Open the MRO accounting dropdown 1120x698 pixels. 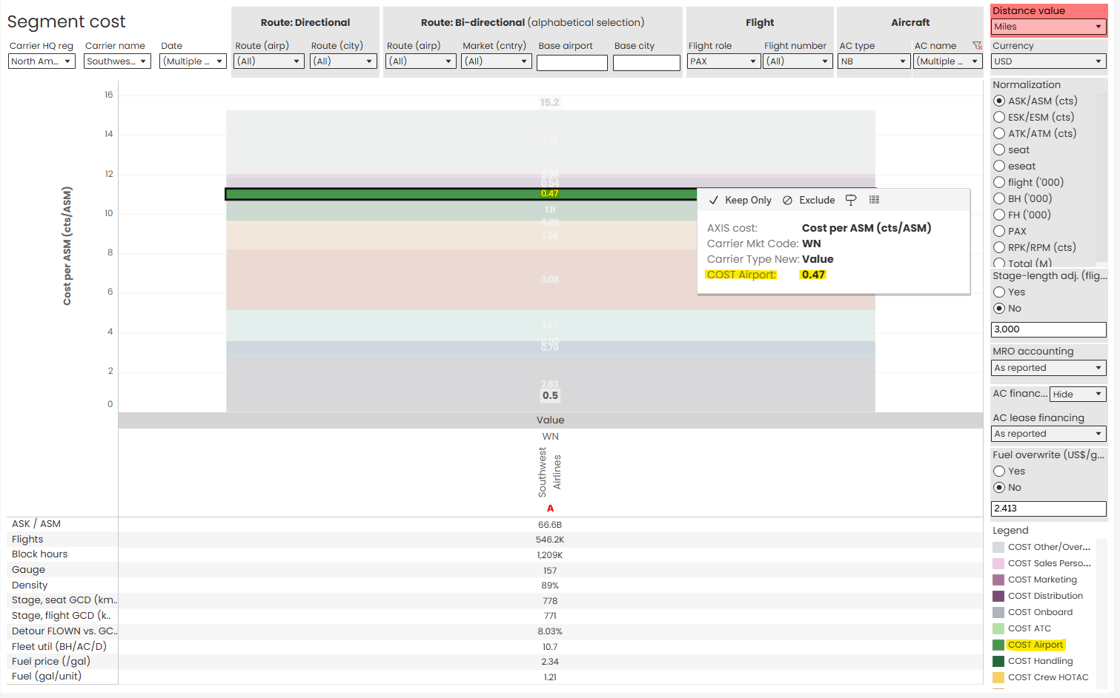click(x=1048, y=368)
